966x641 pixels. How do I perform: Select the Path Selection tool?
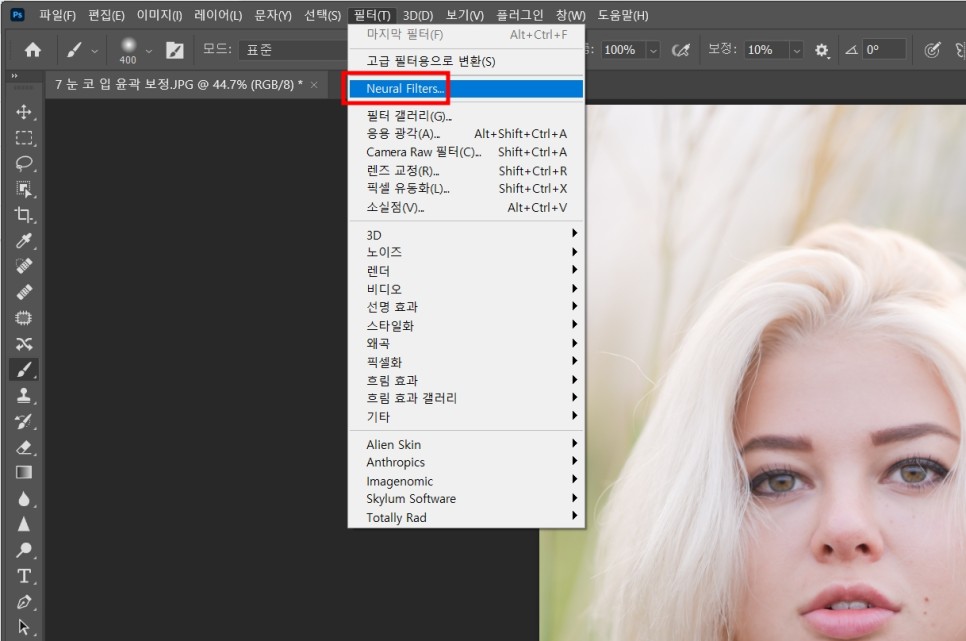(24, 627)
